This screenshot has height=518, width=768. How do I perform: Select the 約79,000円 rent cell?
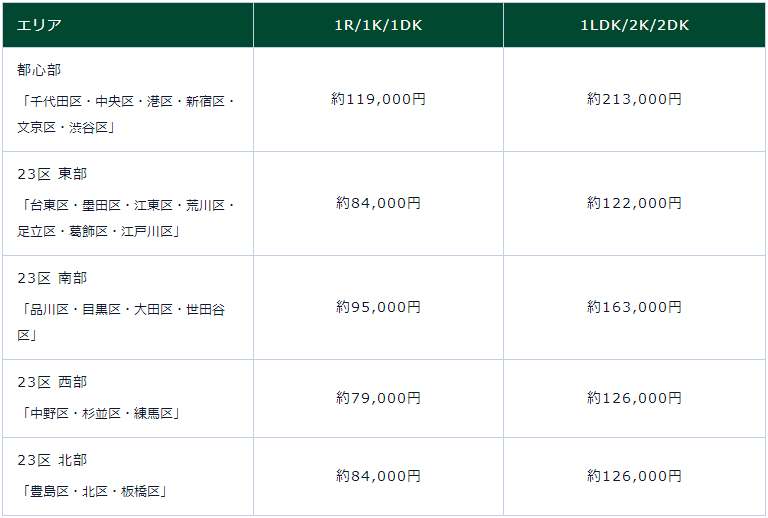(x=378, y=398)
